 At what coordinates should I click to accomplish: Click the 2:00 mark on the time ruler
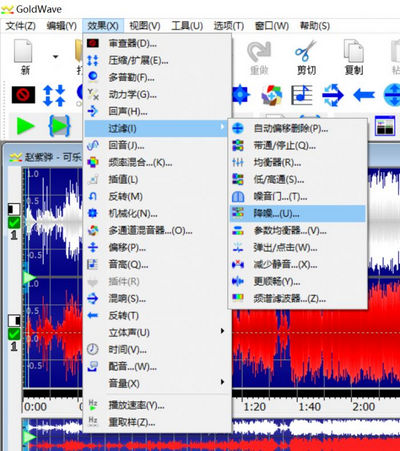(364, 407)
